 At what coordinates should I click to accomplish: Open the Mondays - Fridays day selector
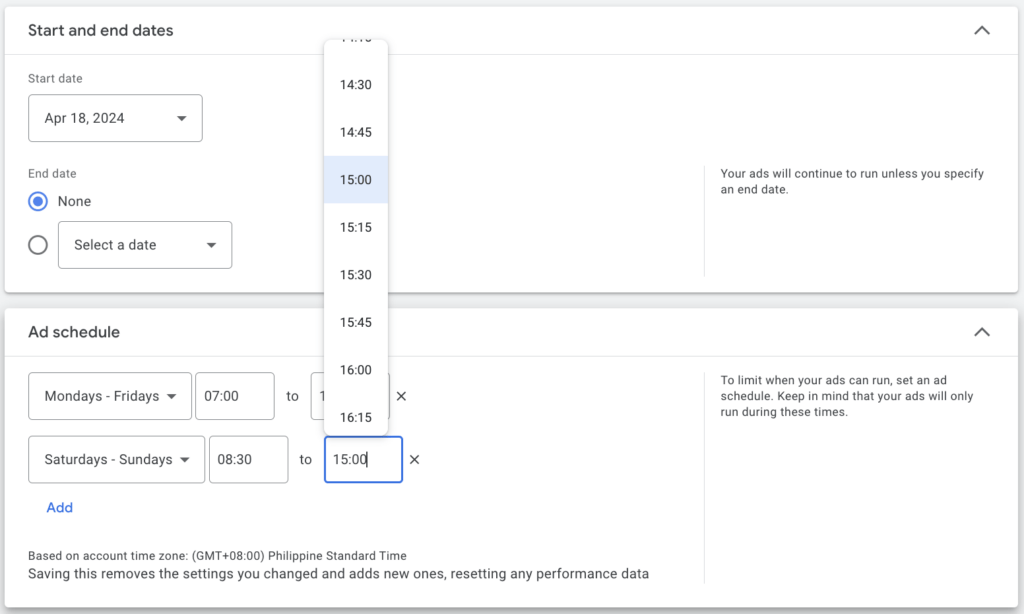click(x=109, y=396)
